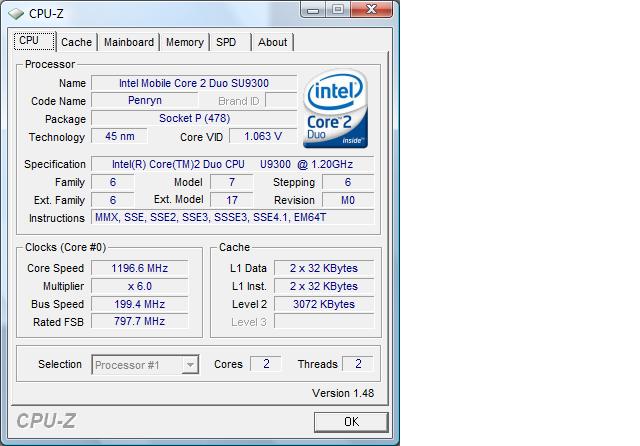This screenshot has height=446, width=640.
Task: Click the L1 Data 2 x 32 KBytes value
Action: pyautogui.click(x=324, y=268)
